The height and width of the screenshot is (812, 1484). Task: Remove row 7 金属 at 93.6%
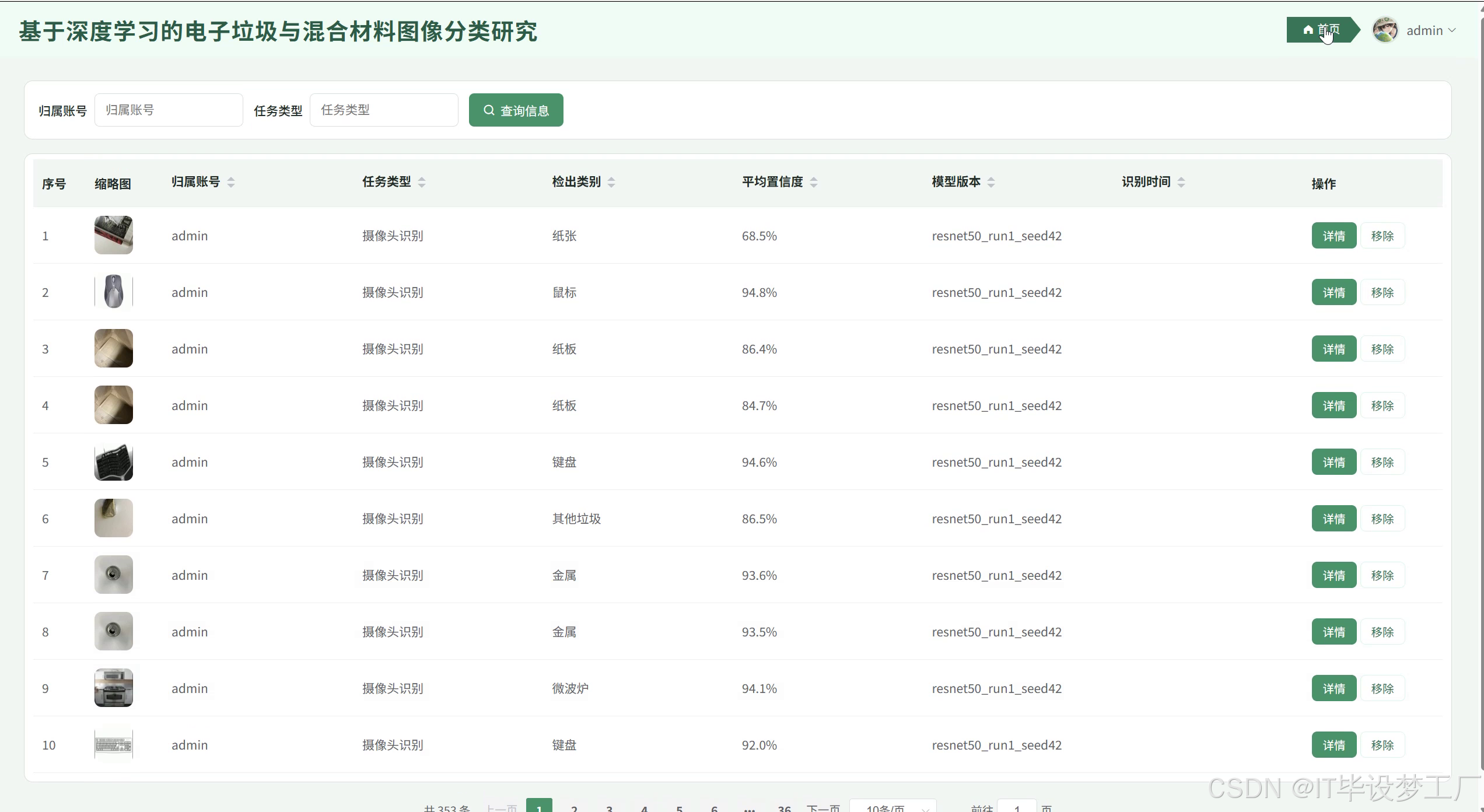coord(1382,575)
